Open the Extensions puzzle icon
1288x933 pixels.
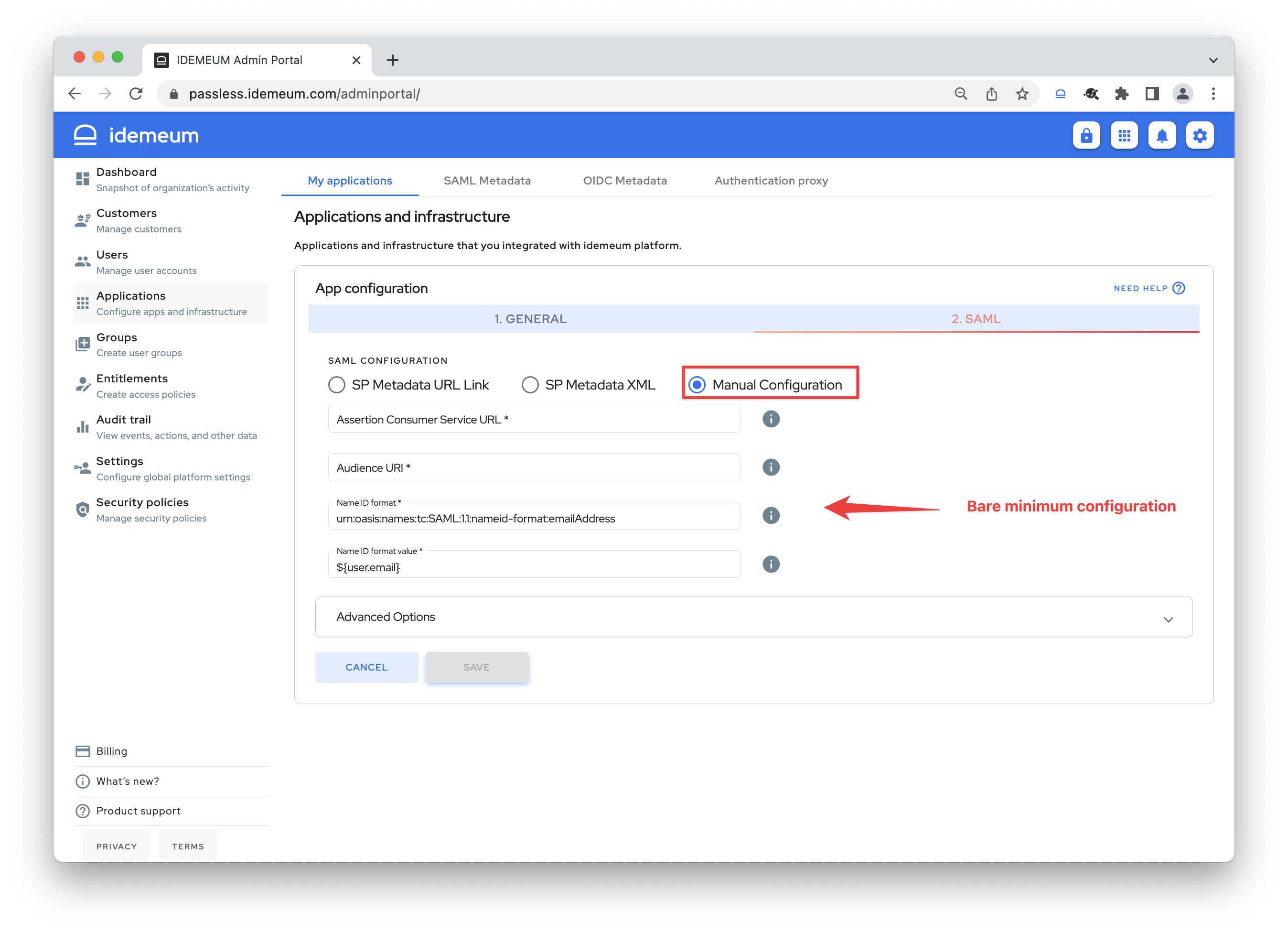click(1122, 94)
